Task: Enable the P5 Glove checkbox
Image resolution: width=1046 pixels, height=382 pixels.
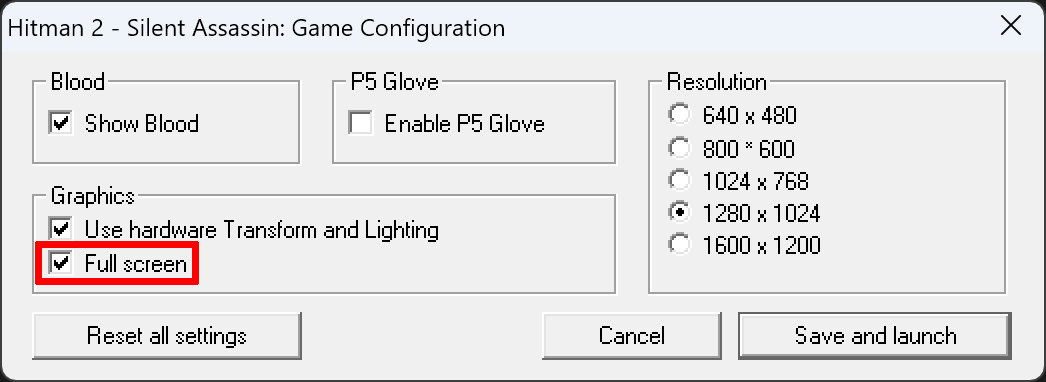Action: (x=361, y=123)
